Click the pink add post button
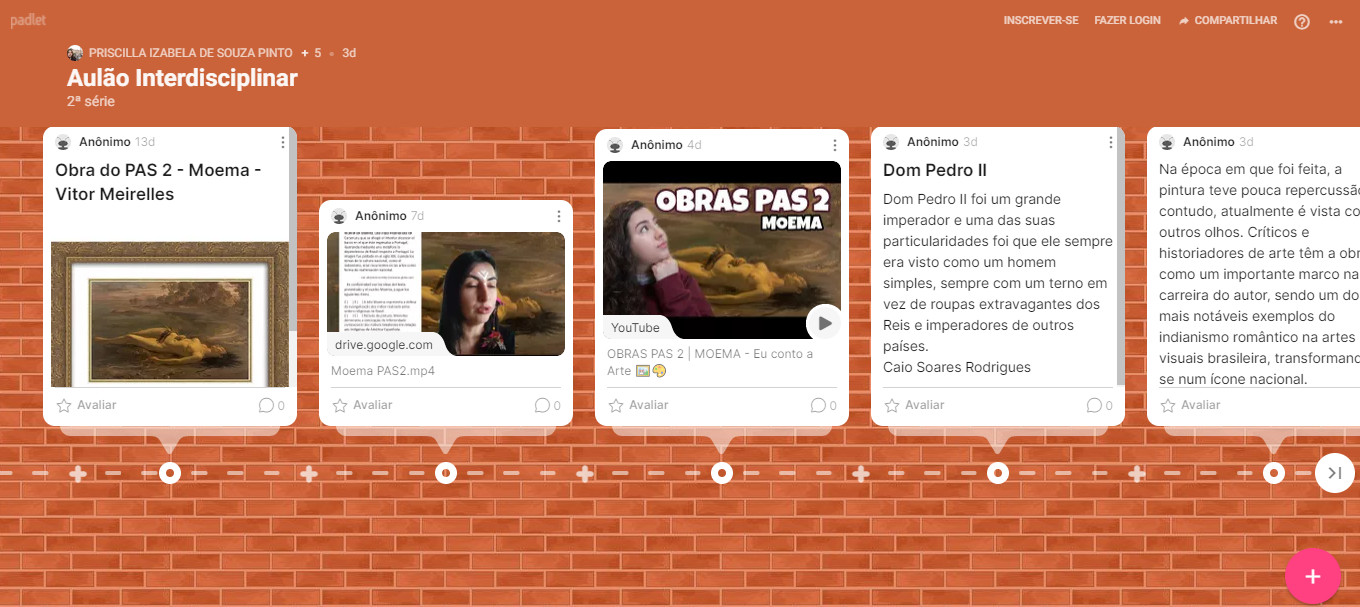This screenshot has width=1360, height=607. point(1313,576)
